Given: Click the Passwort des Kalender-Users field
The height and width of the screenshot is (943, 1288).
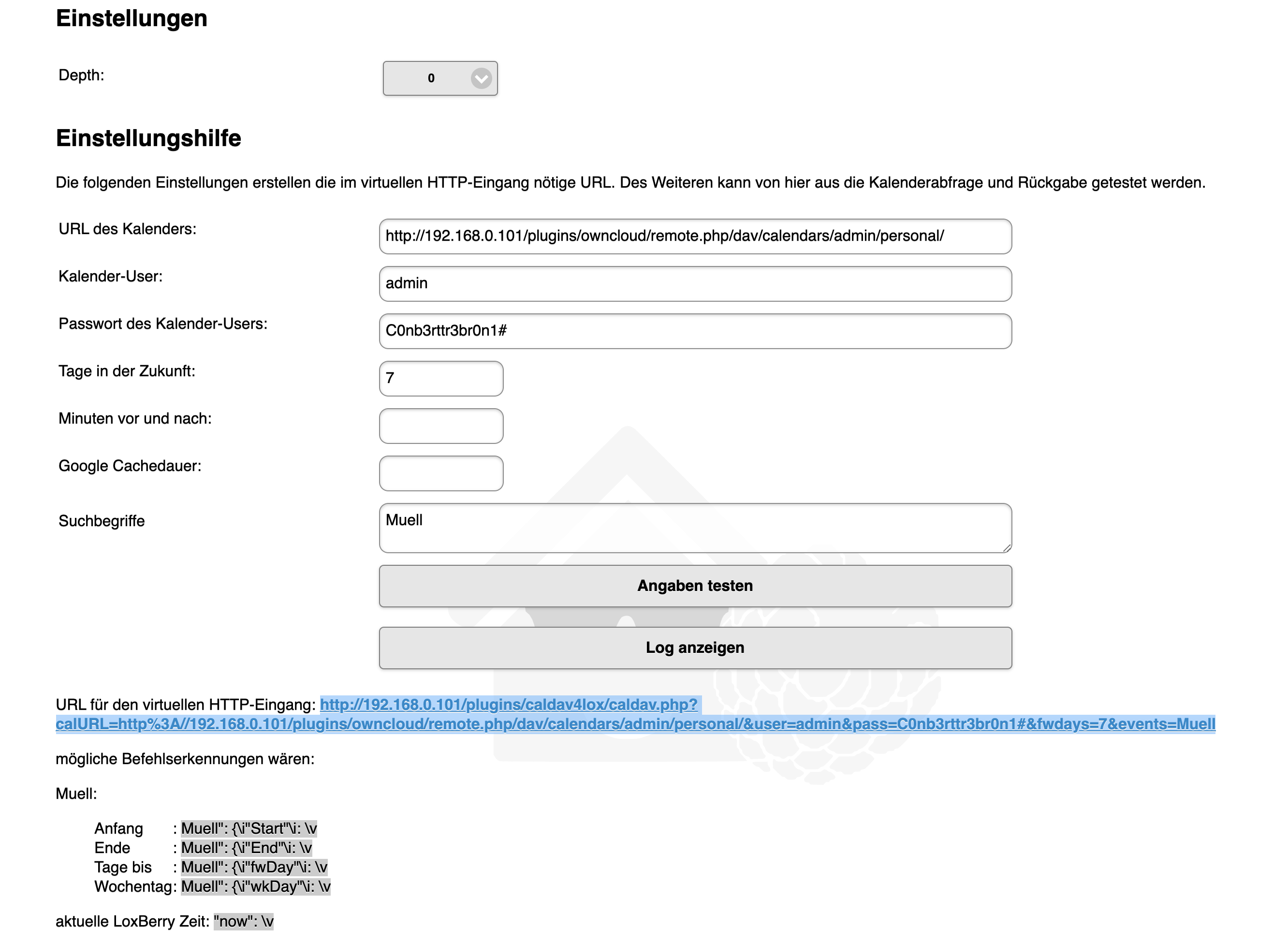Looking at the screenshot, I should point(694,331).
